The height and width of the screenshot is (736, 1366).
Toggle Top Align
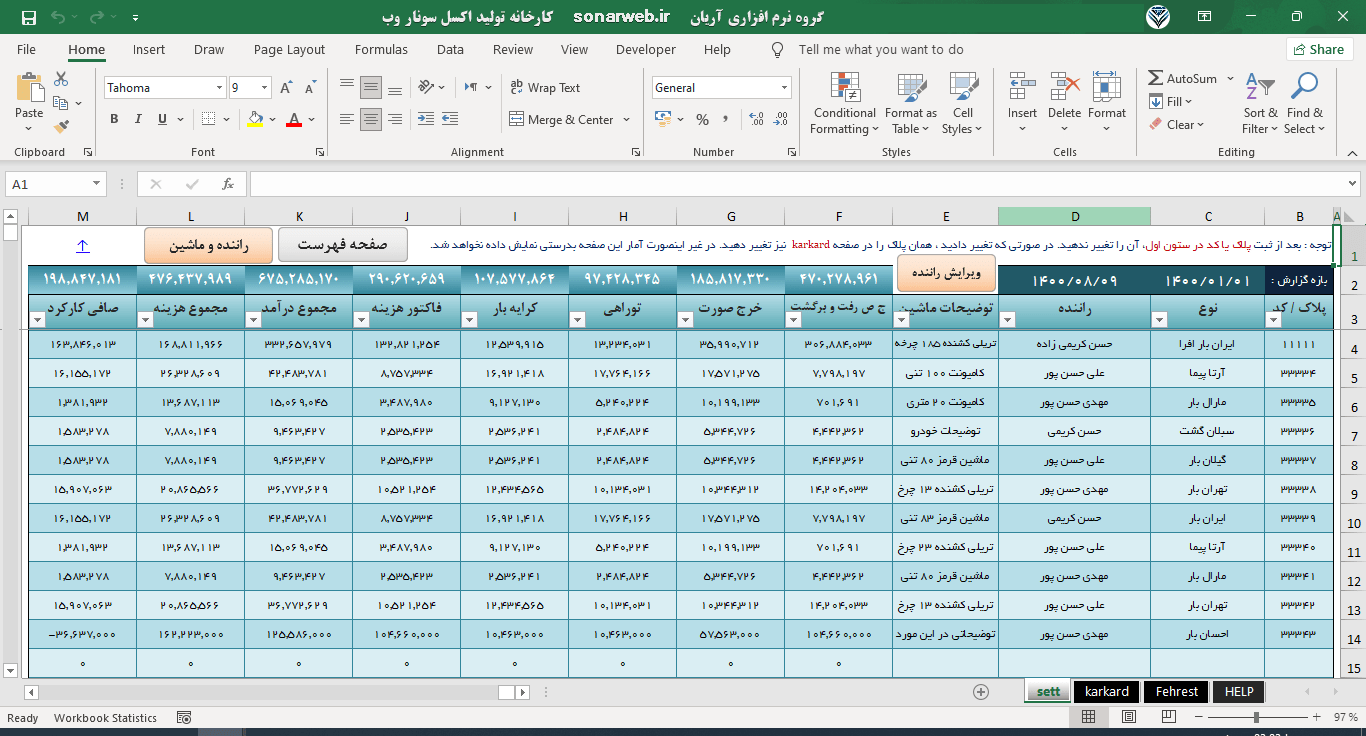coord(348,88)
